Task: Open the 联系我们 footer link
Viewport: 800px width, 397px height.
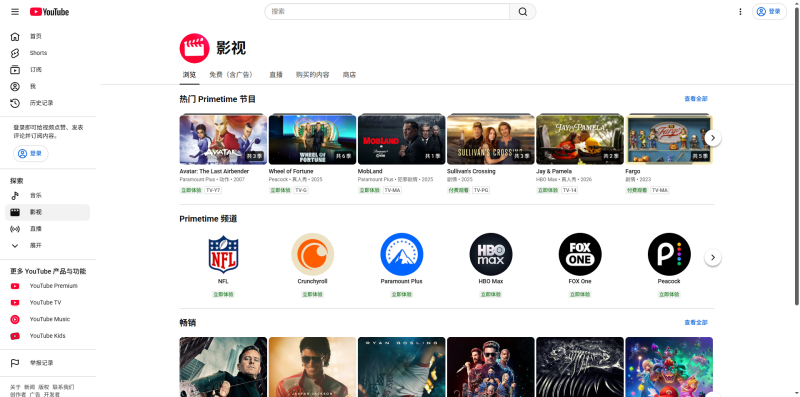Action: point(63,387)
